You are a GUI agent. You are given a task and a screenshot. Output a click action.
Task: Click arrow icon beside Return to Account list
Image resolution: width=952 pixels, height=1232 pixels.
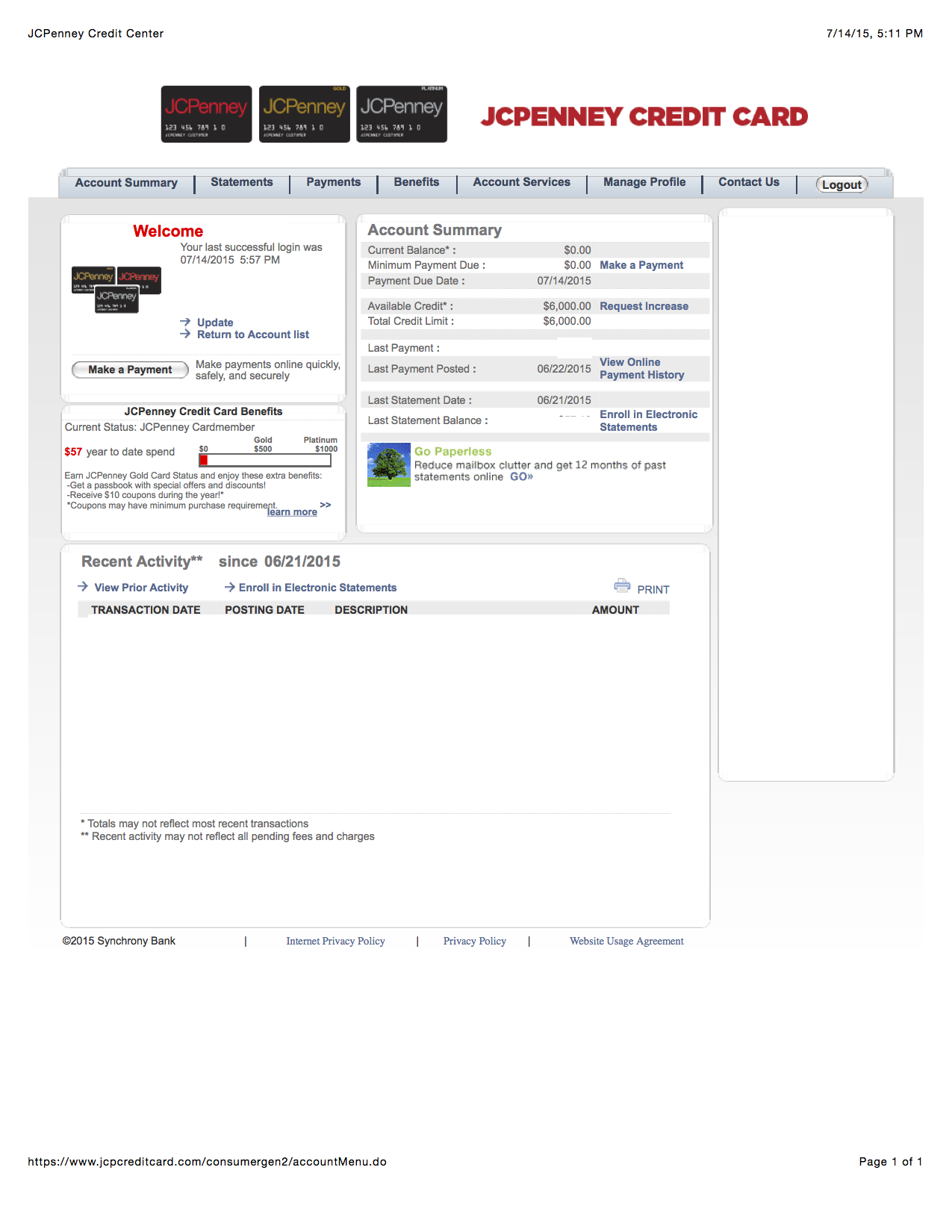[x=185, y=334]
